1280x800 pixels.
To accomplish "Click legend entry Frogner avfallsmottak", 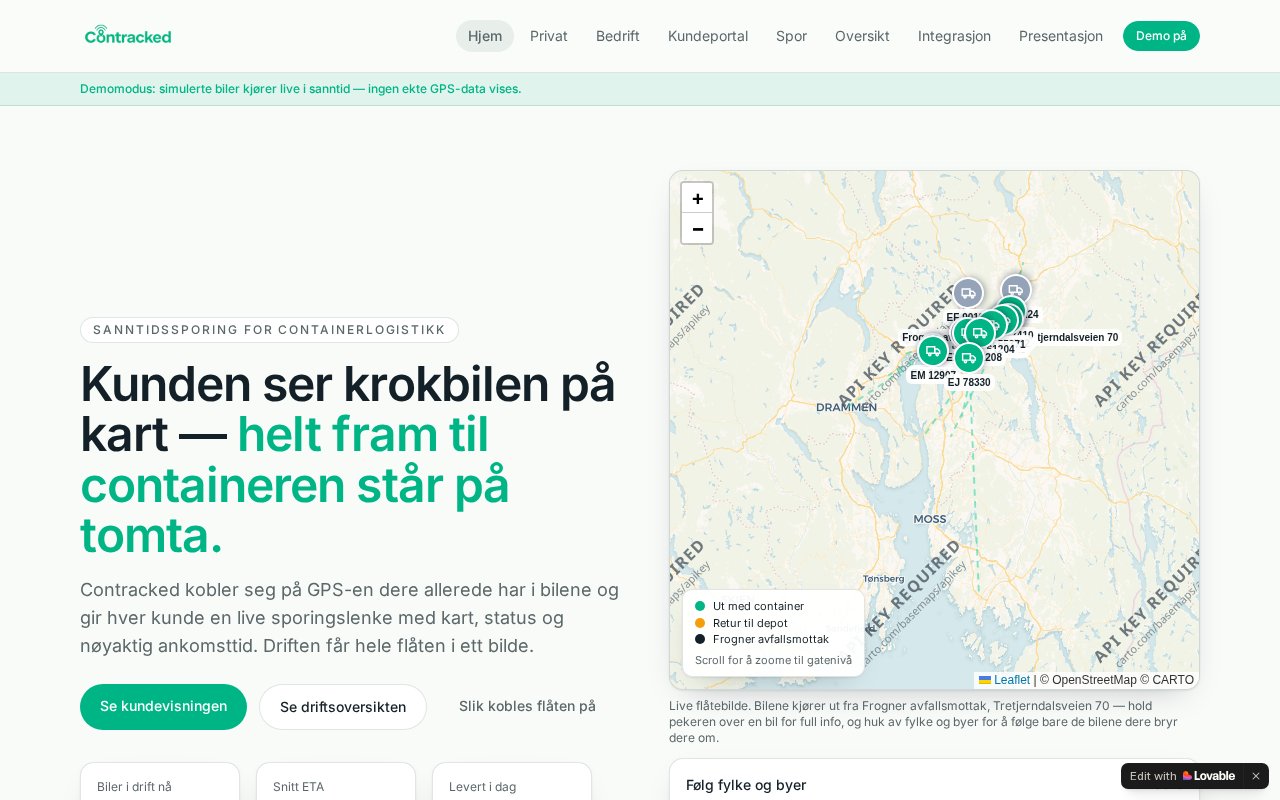I will [x=762, y=639].
